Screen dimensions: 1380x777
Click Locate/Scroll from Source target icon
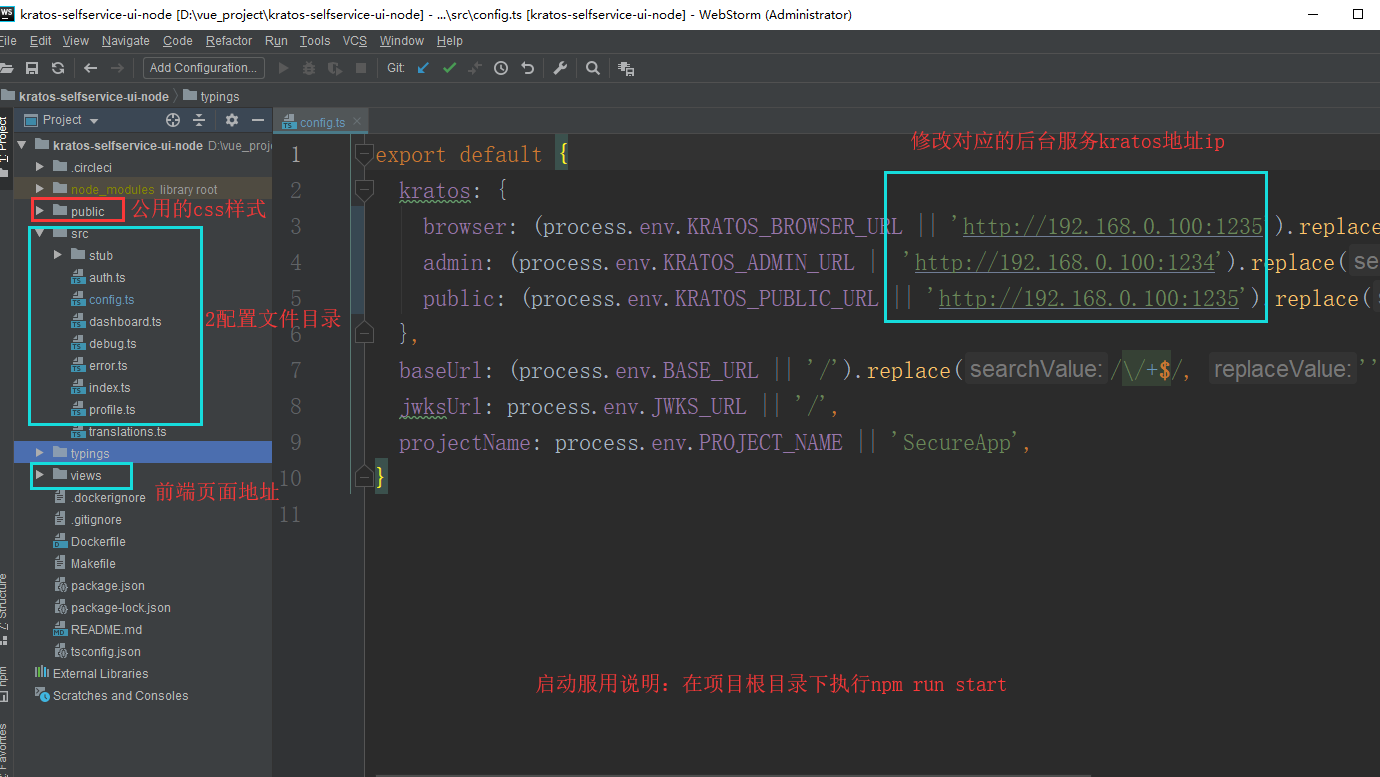click(x=173, y=120)
